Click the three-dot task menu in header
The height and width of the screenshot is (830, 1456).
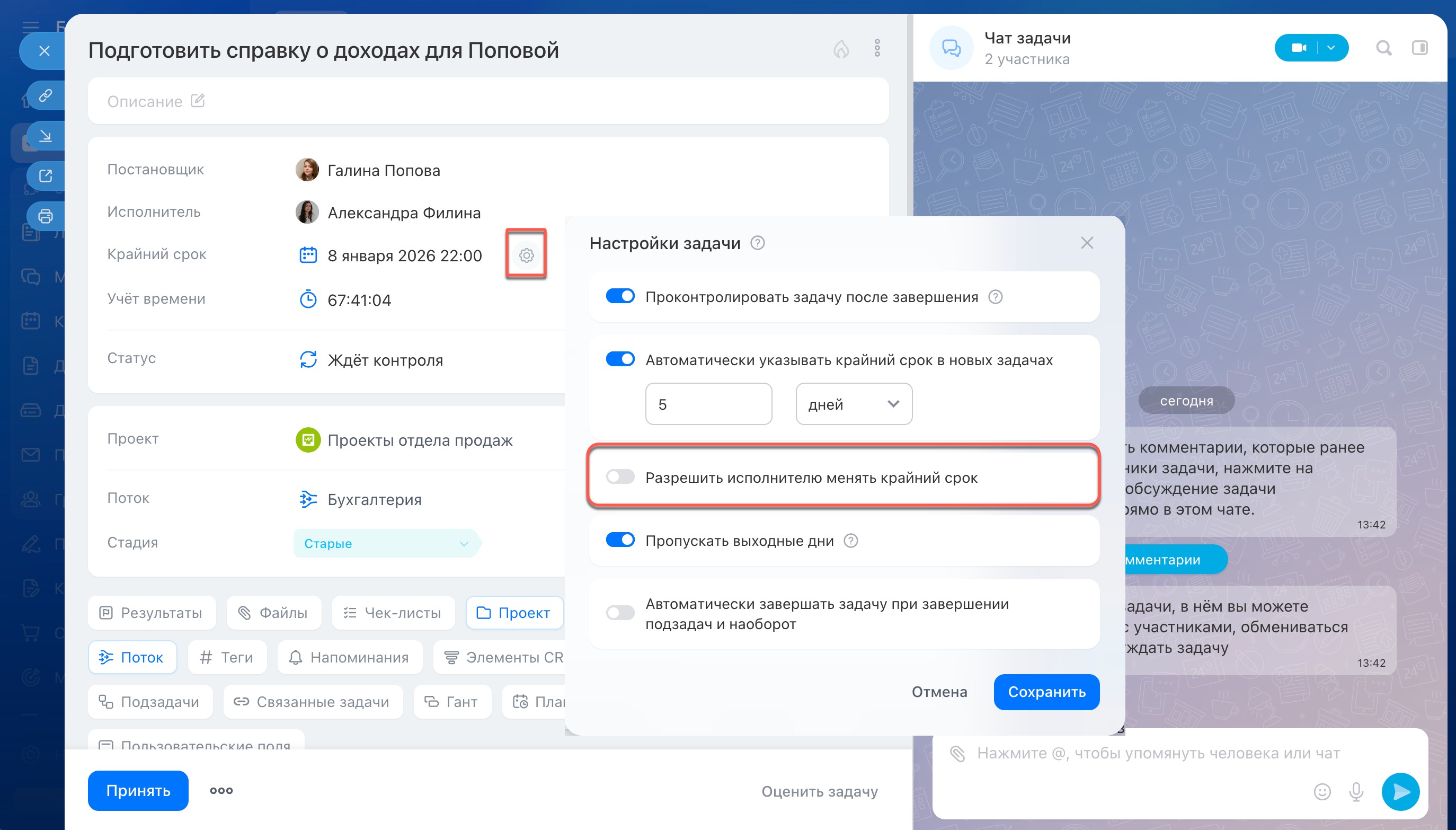[877, 48]
